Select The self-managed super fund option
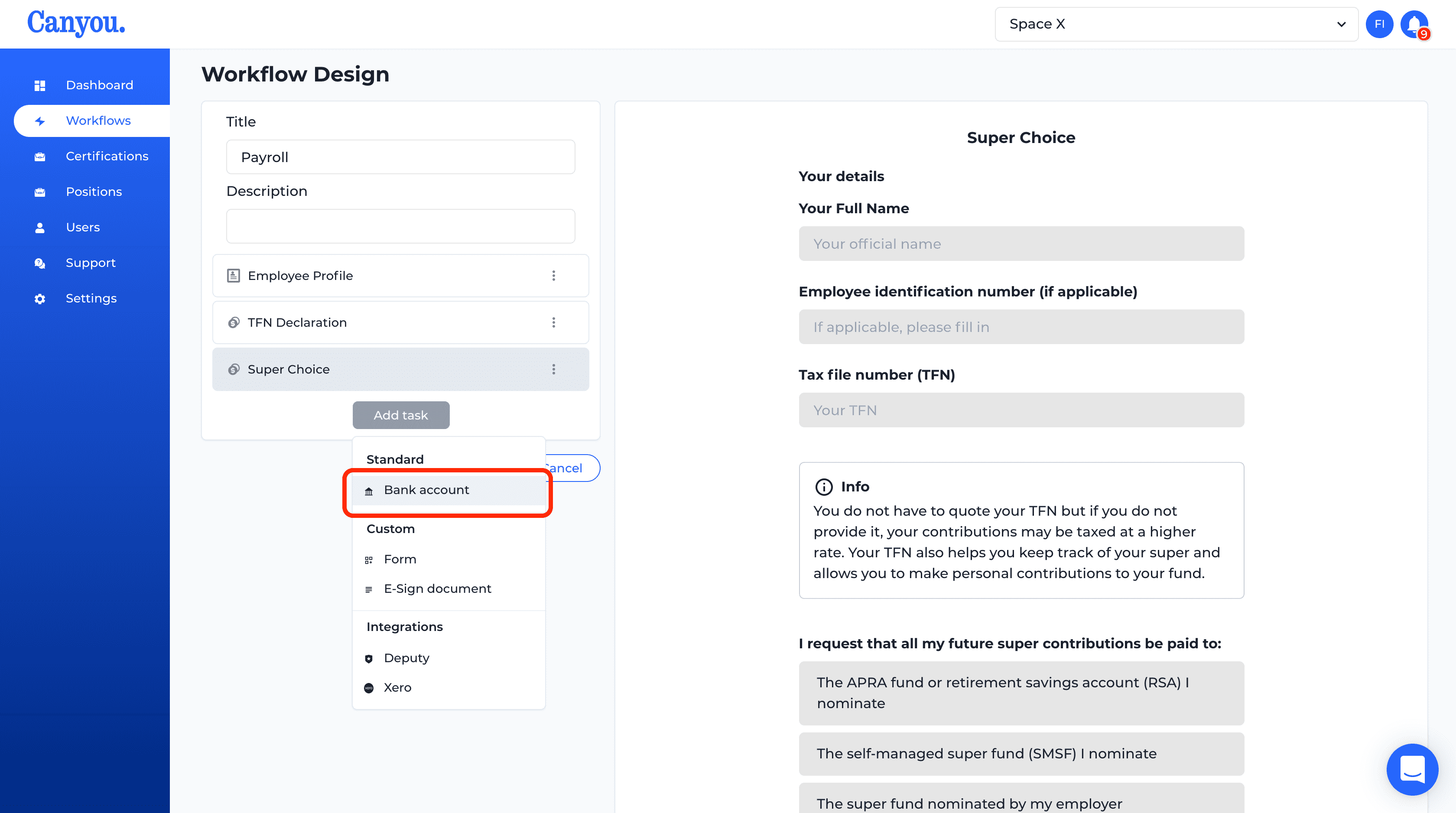The height and width of the screenshot is (813, 1456). point(1021,753)
